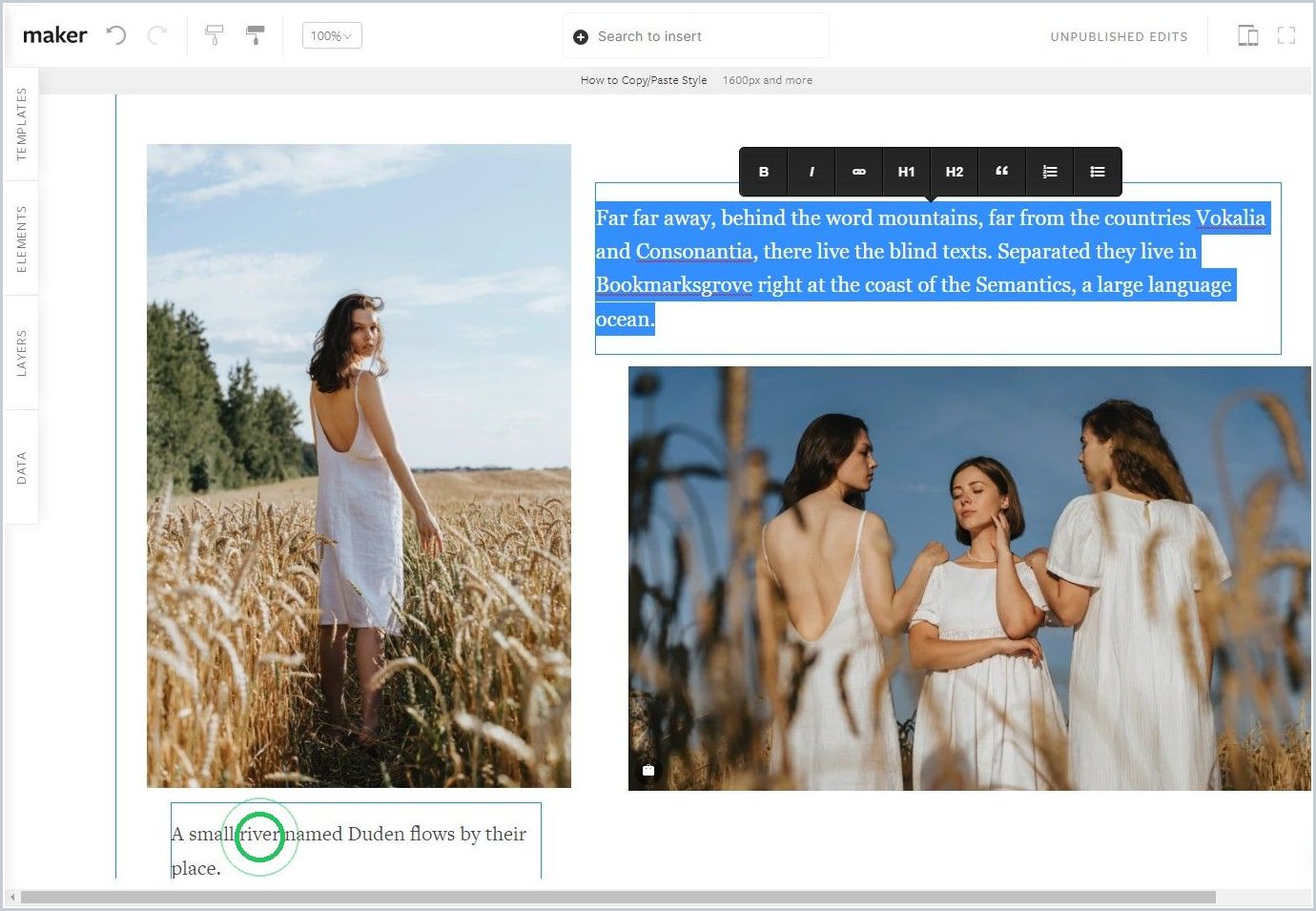
Task: Select the paste style paint roller icon
Action: pyautogui.click(x=256, y=36)
